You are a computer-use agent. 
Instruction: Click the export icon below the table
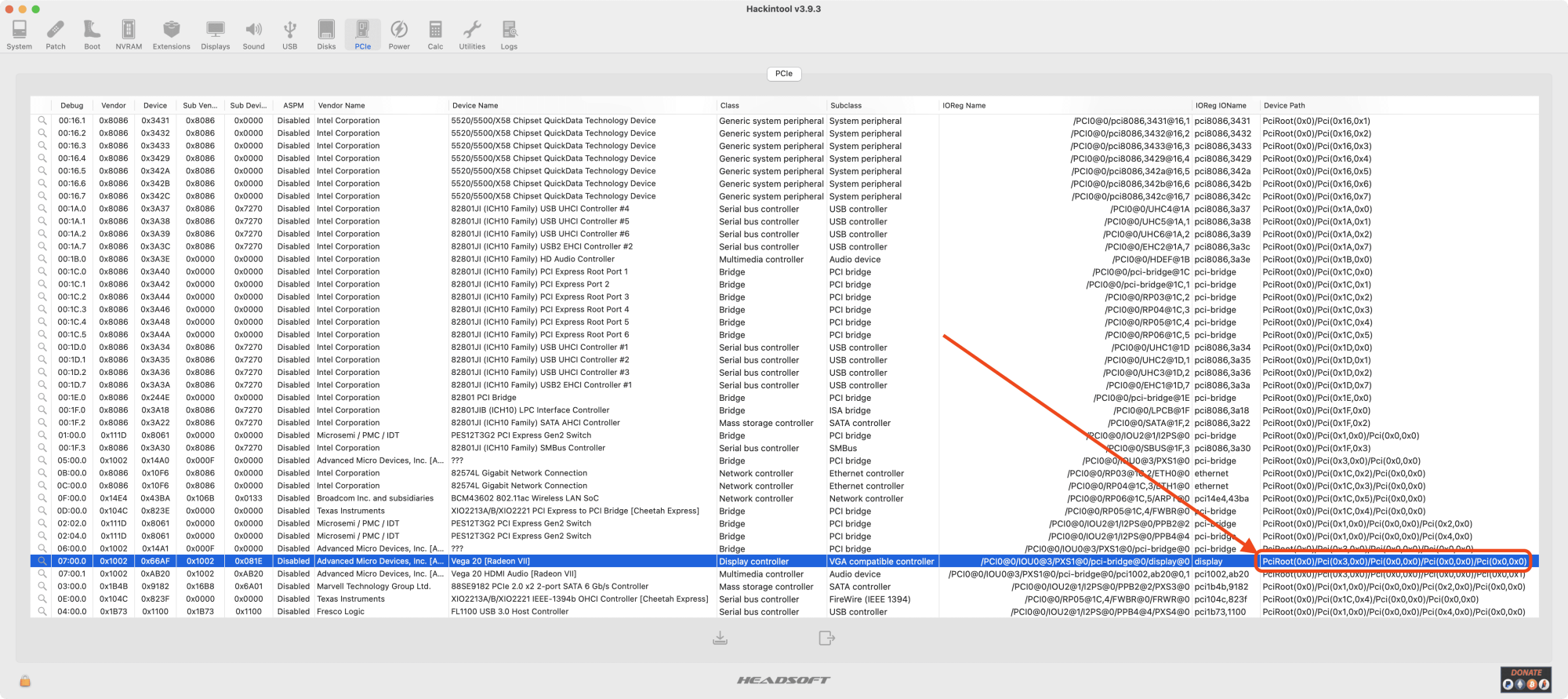click(x=826, y=638)
